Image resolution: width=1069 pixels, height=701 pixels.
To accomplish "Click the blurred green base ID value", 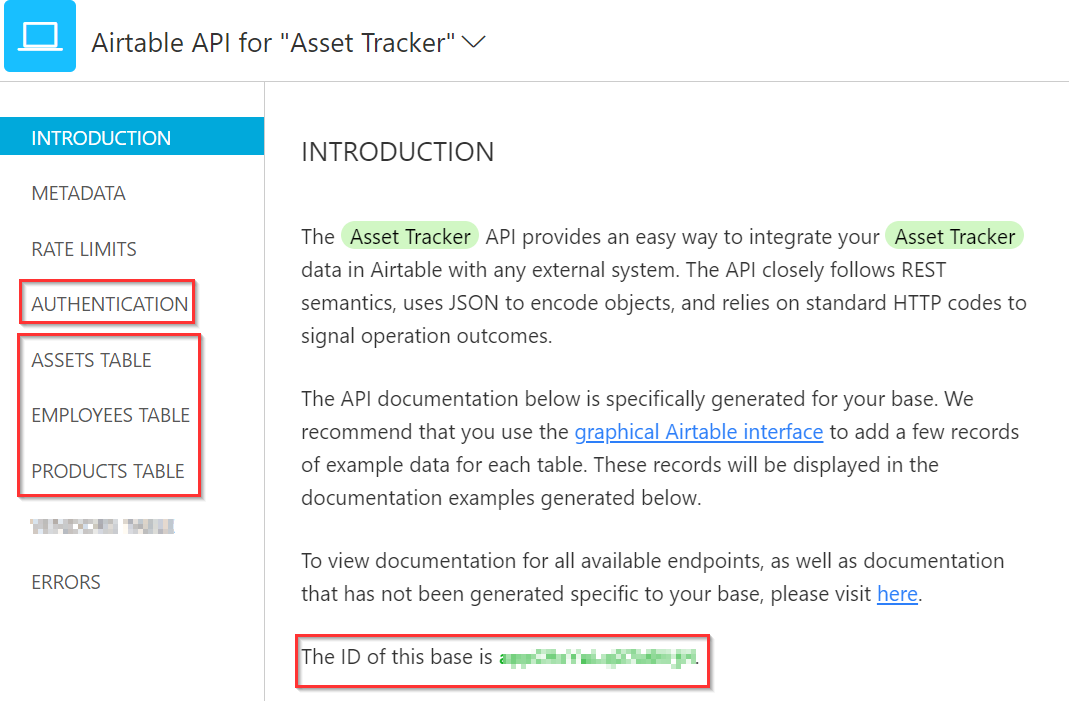I will [596, 658].
